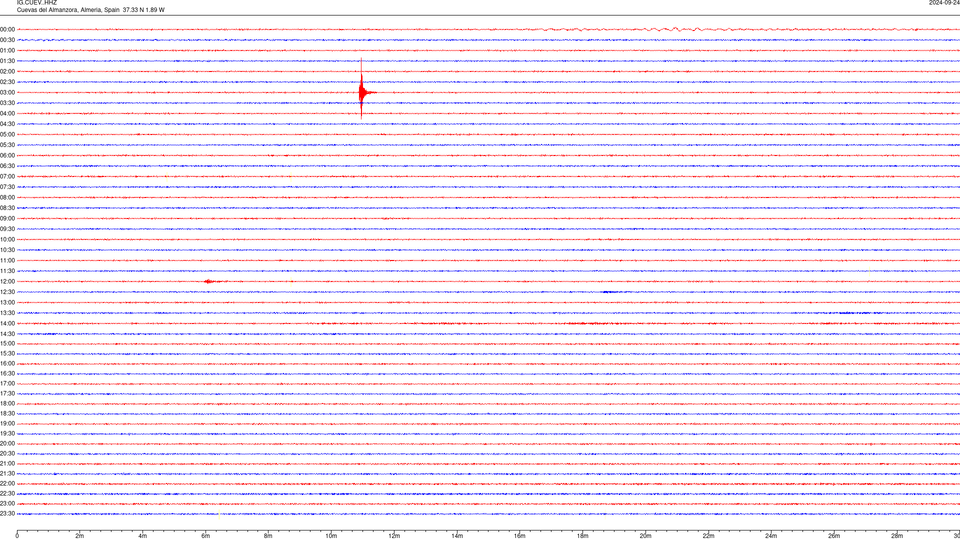Click the 18:30 trace label
960x540 pixels.
pyautogui.click(x=7, y=414)
